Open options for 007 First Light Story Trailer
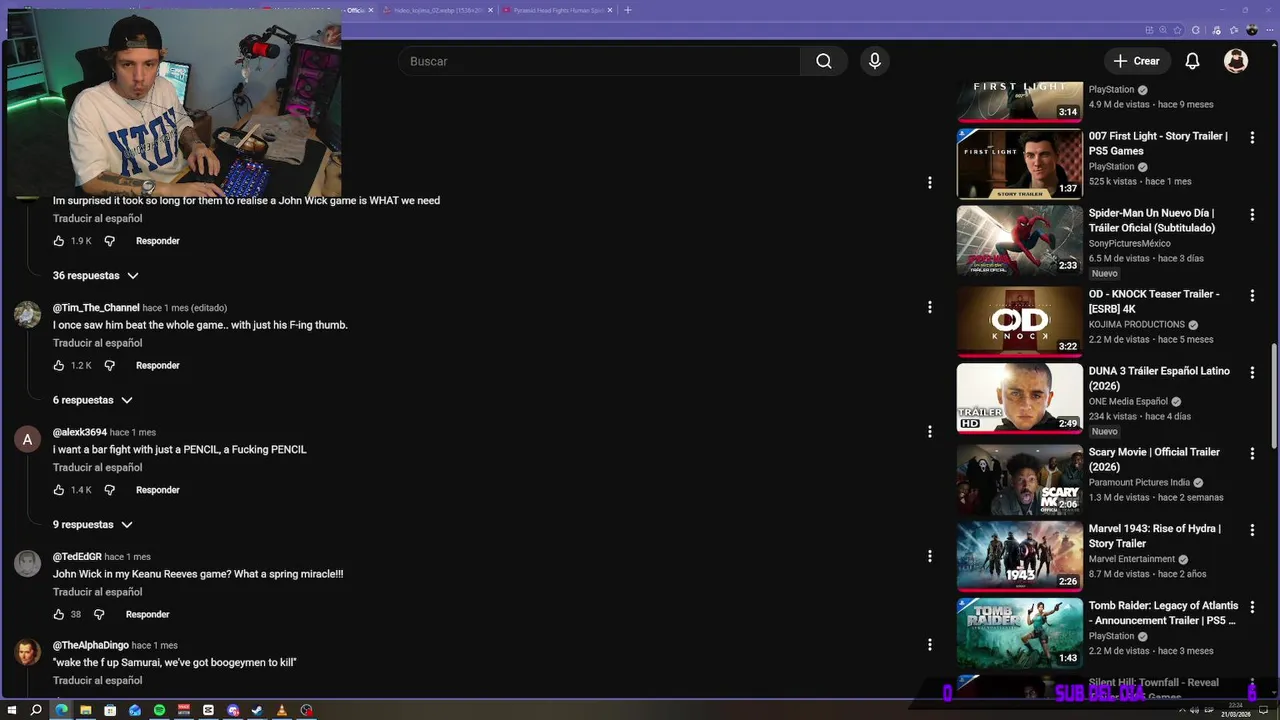 1252,137
